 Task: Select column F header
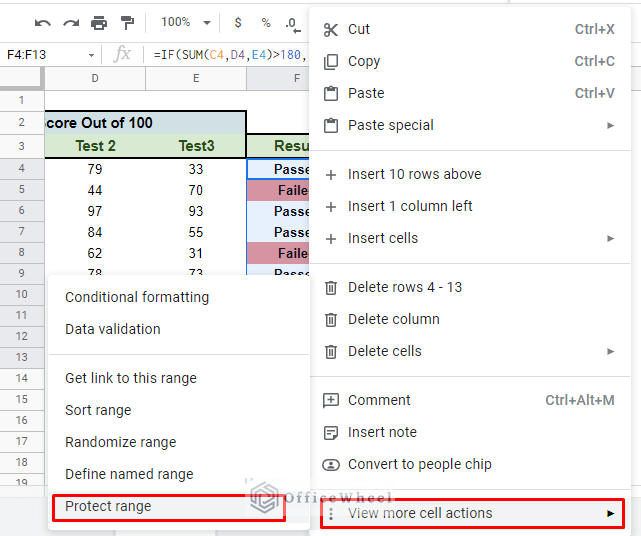[278, 78]
